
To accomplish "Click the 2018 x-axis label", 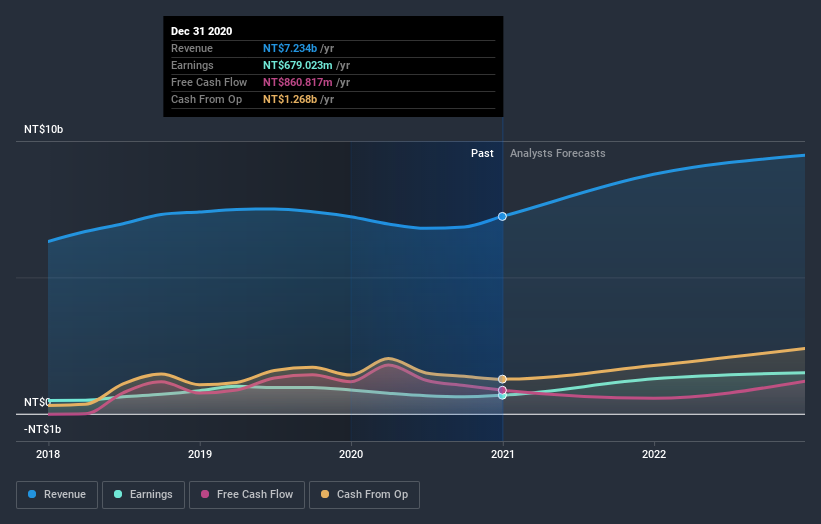I will [48, 454].
